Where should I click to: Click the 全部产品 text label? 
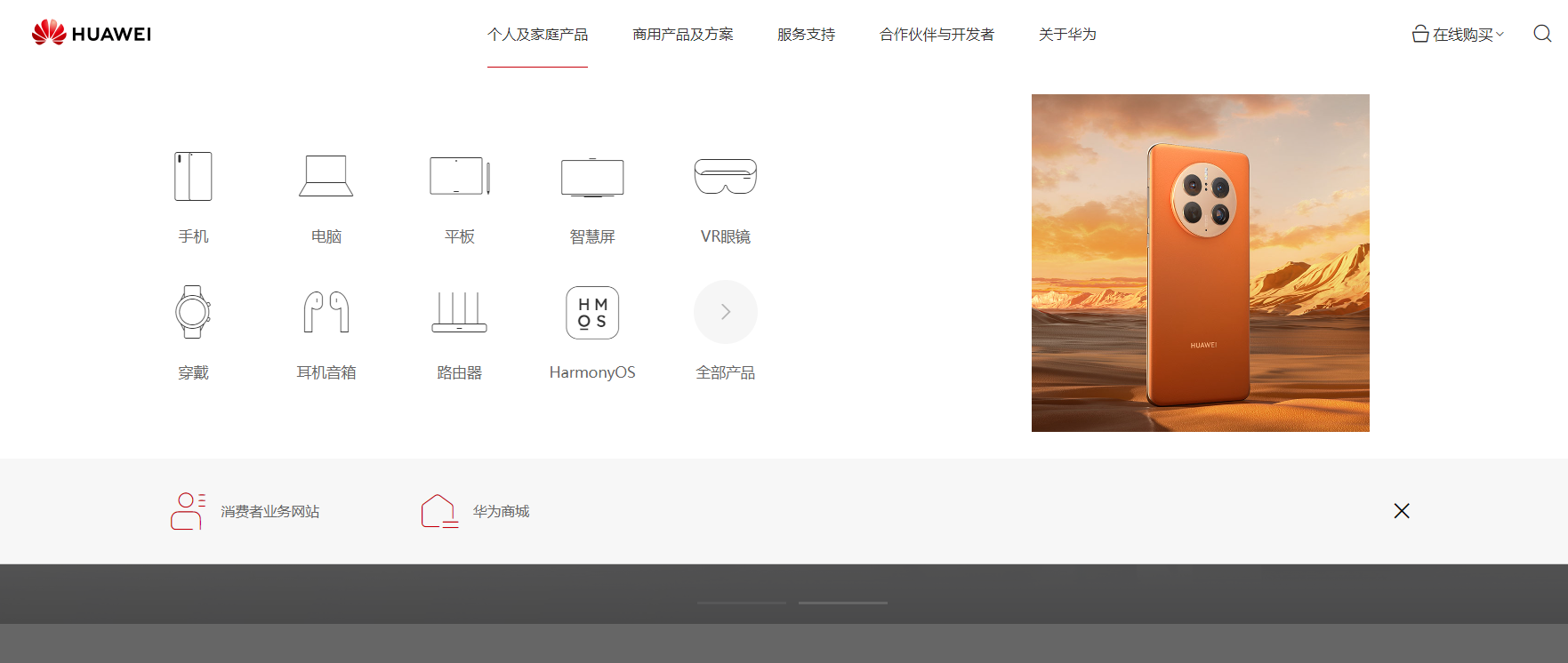point(726,372)
